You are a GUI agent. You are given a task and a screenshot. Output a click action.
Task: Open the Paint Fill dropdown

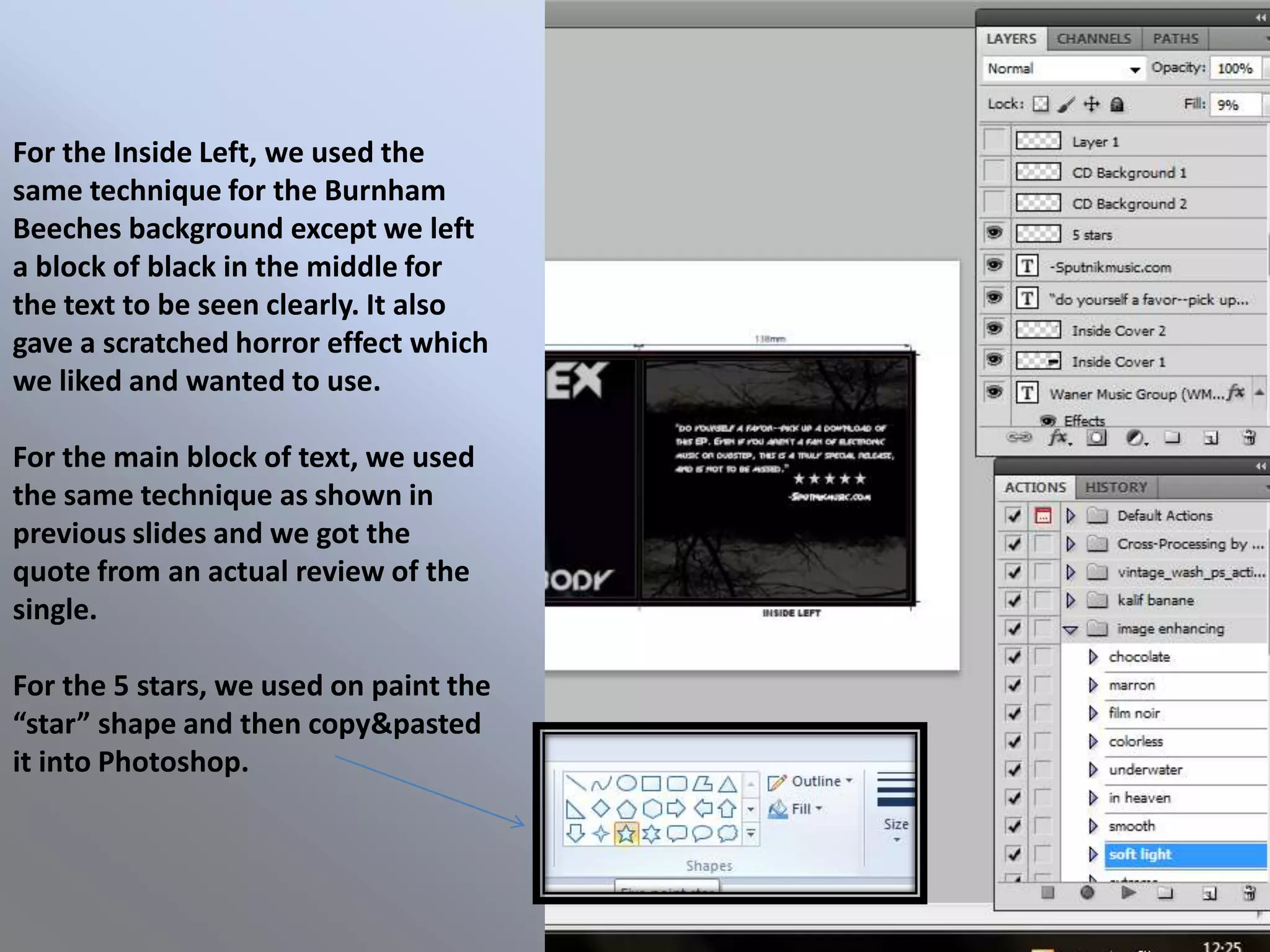click(796, 809)
